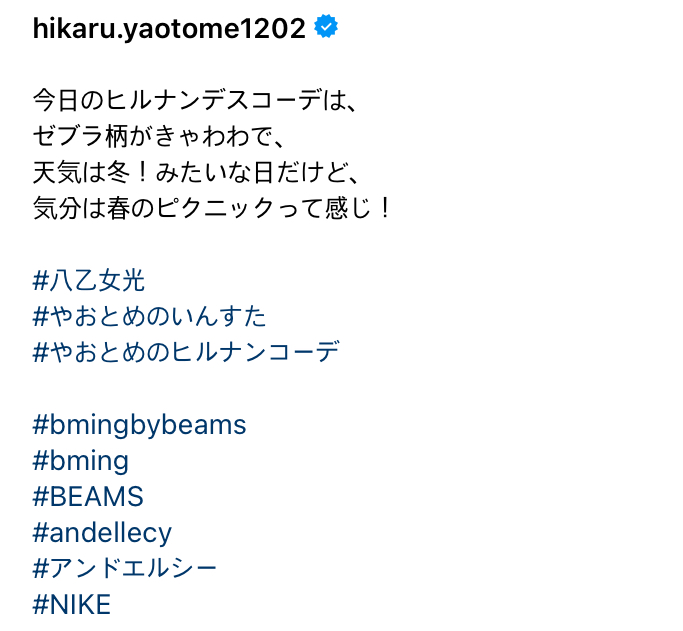Click the phrase 天気は冬 in the caption

86,173
